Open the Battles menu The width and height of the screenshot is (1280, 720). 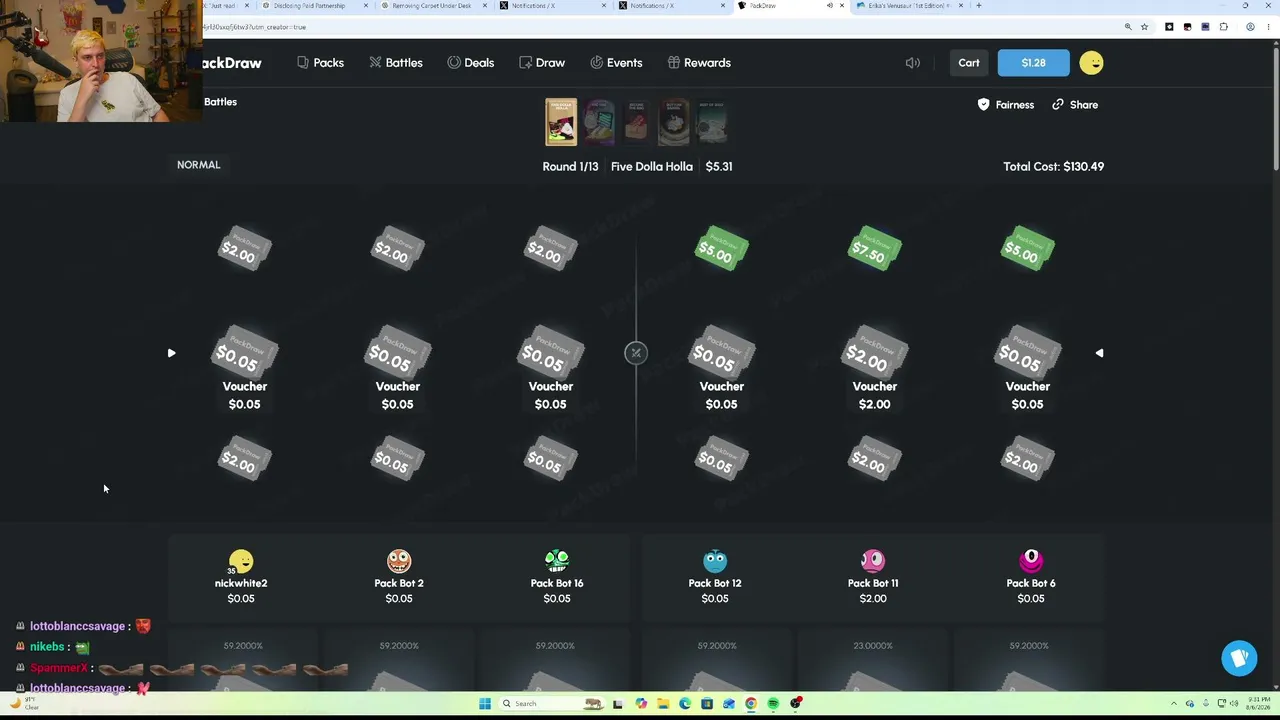coord(396,63)
